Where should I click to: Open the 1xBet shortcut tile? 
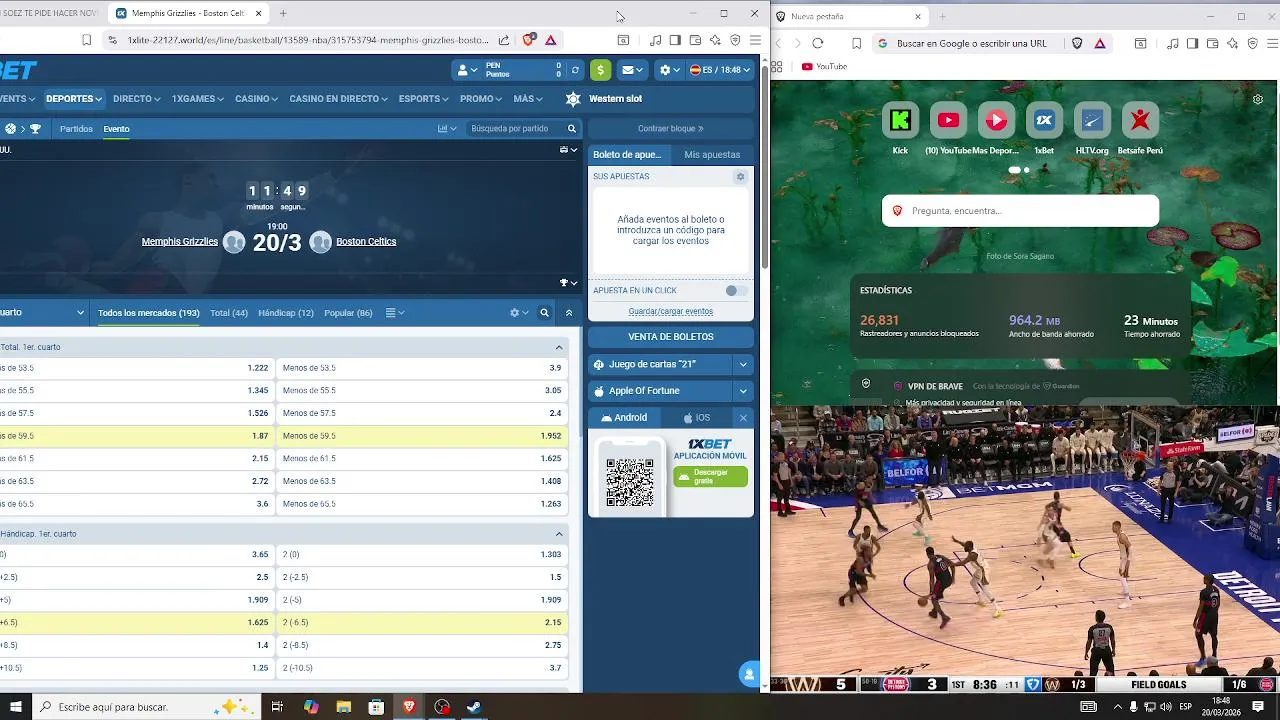pyautogui.click(x=1044, y=128)
